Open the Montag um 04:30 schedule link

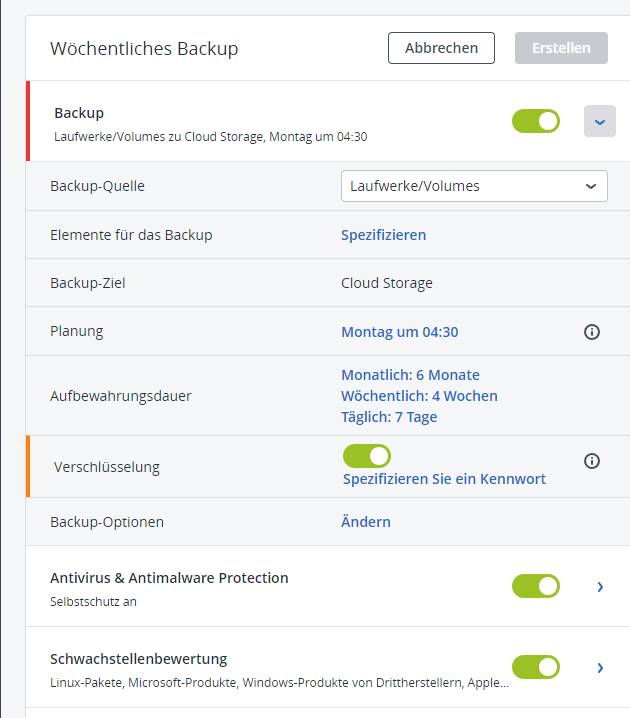coord(399,332)
